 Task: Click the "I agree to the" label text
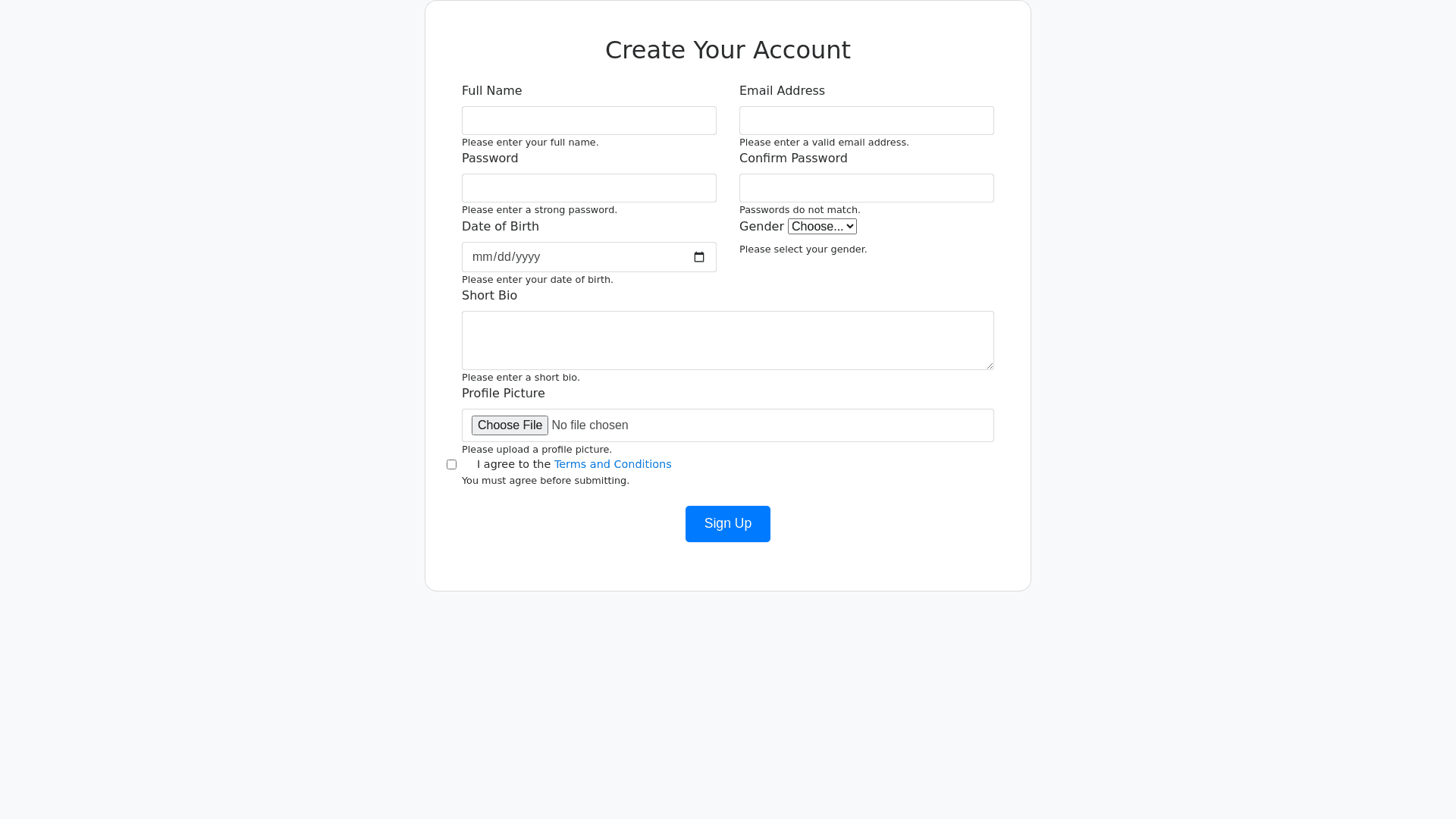click(513, 464)
